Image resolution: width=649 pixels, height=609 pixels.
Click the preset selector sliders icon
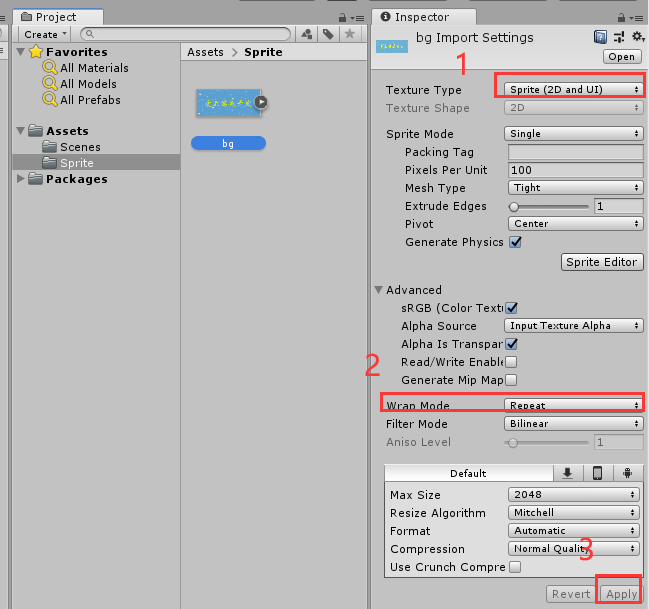point(619,37)
